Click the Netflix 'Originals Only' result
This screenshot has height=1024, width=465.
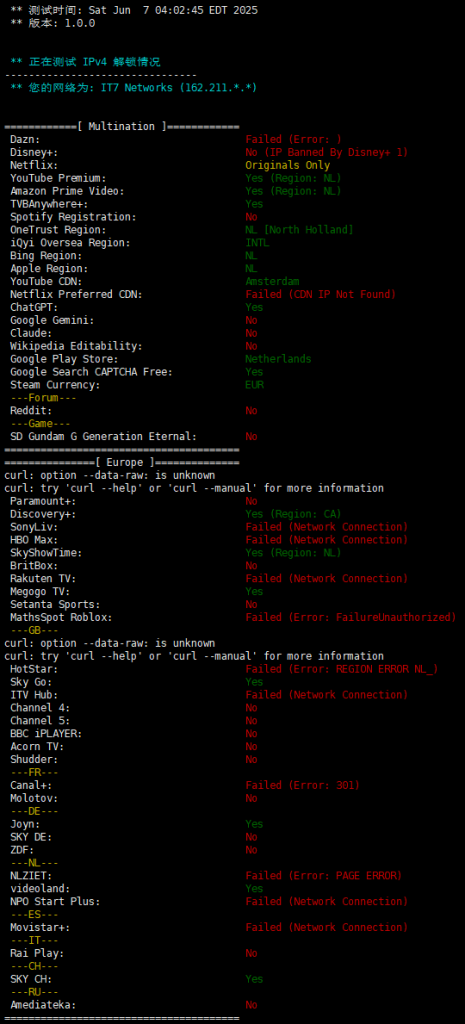coord(287,165)
